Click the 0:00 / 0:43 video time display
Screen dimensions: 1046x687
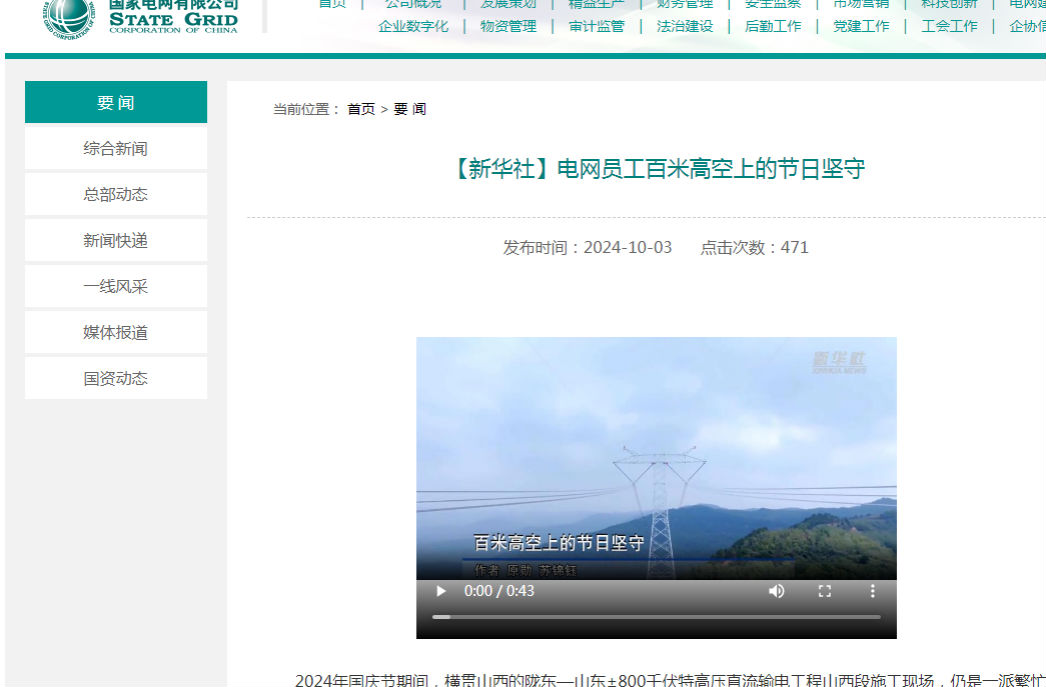(499, 591)
